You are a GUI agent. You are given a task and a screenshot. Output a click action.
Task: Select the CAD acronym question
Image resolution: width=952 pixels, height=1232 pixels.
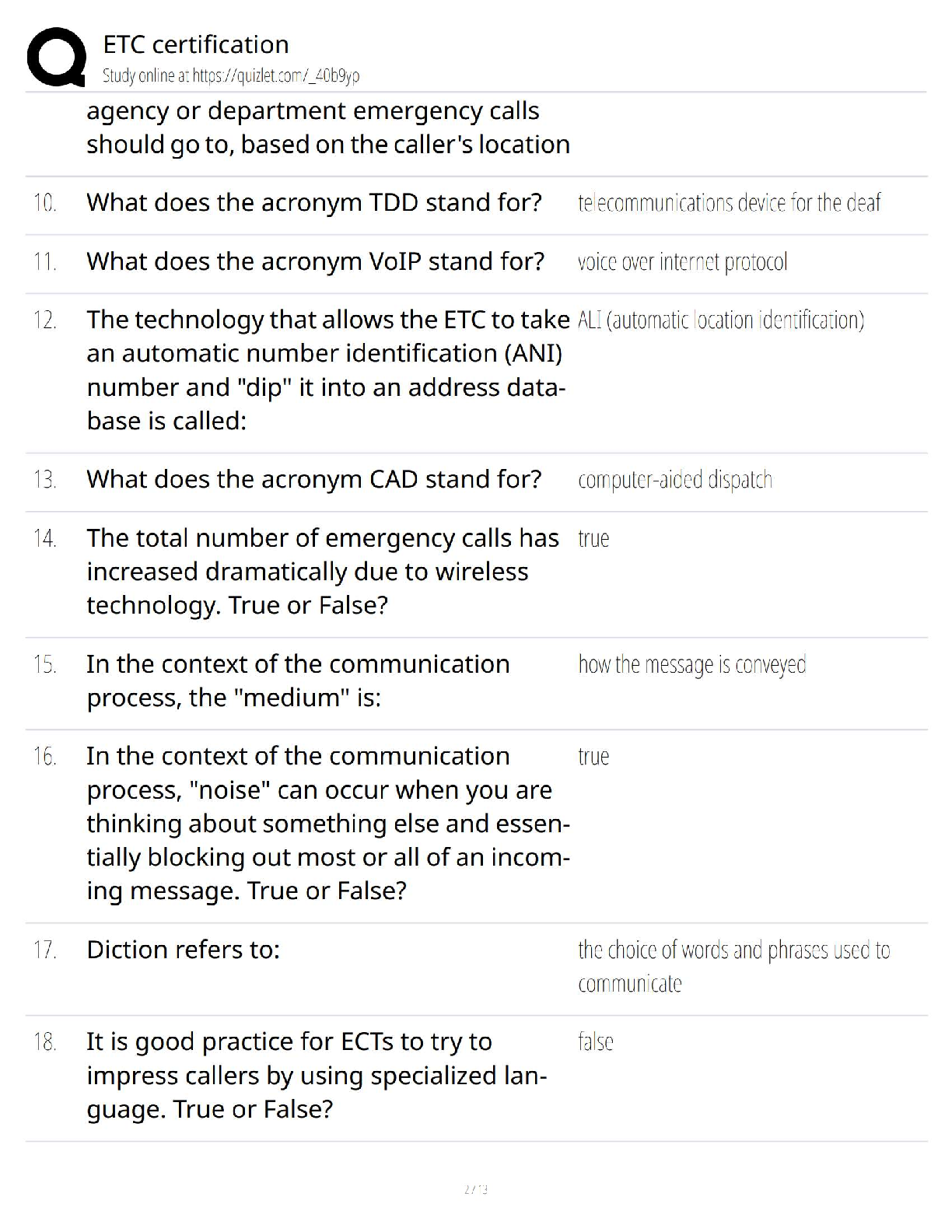click(314, 479)
